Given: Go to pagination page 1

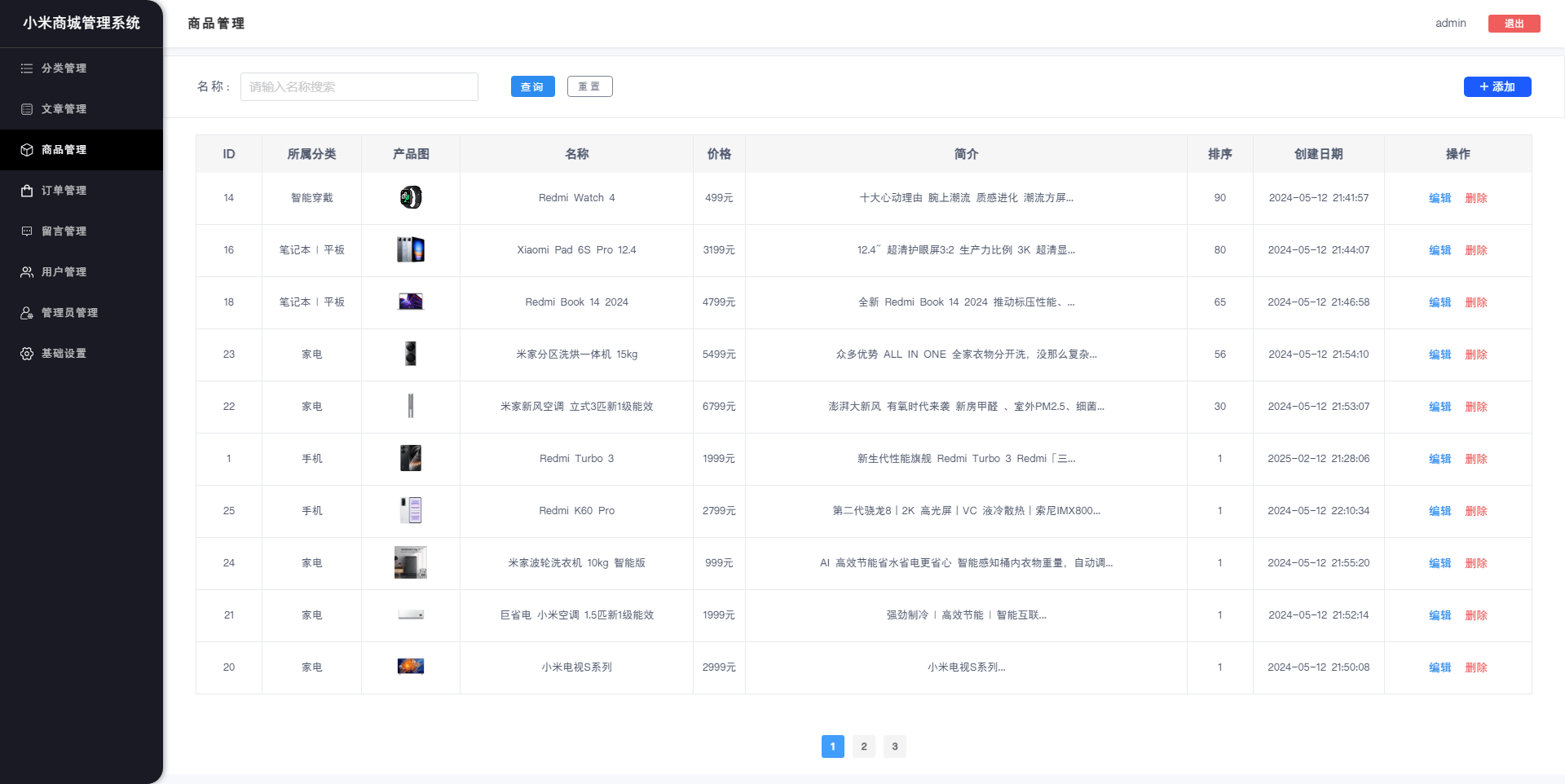Looking at the screenshot, I should 833,747.
